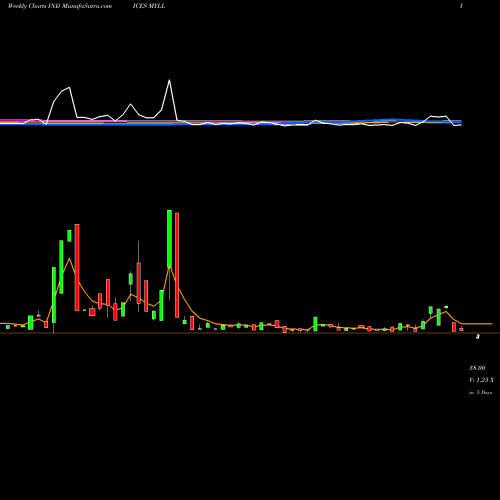Click the 'Weekly Charts IND MunafaSutra.com' header text
500x500 pixels.
(x=60, y=6)
